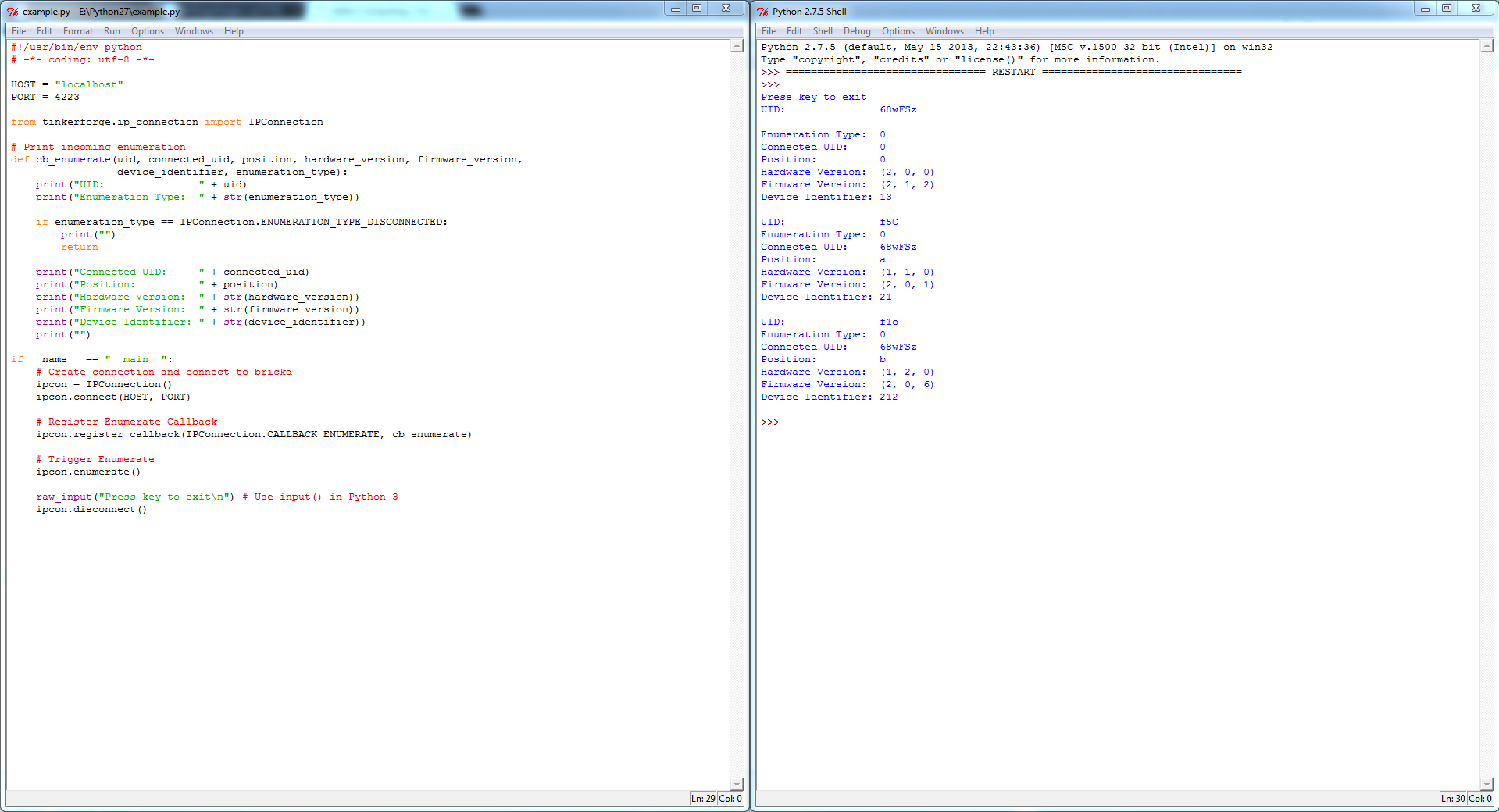
Task: Open the shell window's Options menu
Action: pyautogui.click(x=898, y=31)
